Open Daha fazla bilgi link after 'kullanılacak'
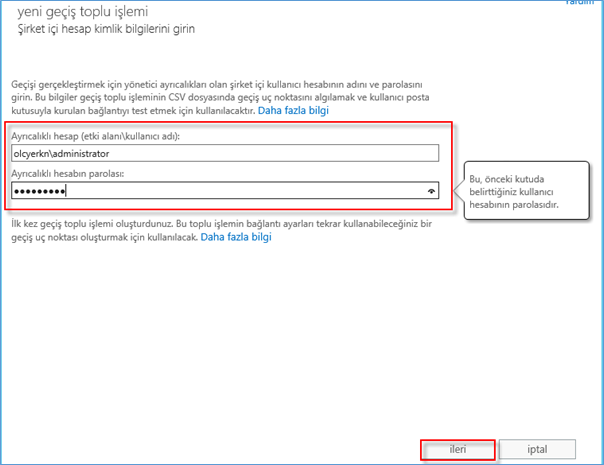 click(236, 237)
